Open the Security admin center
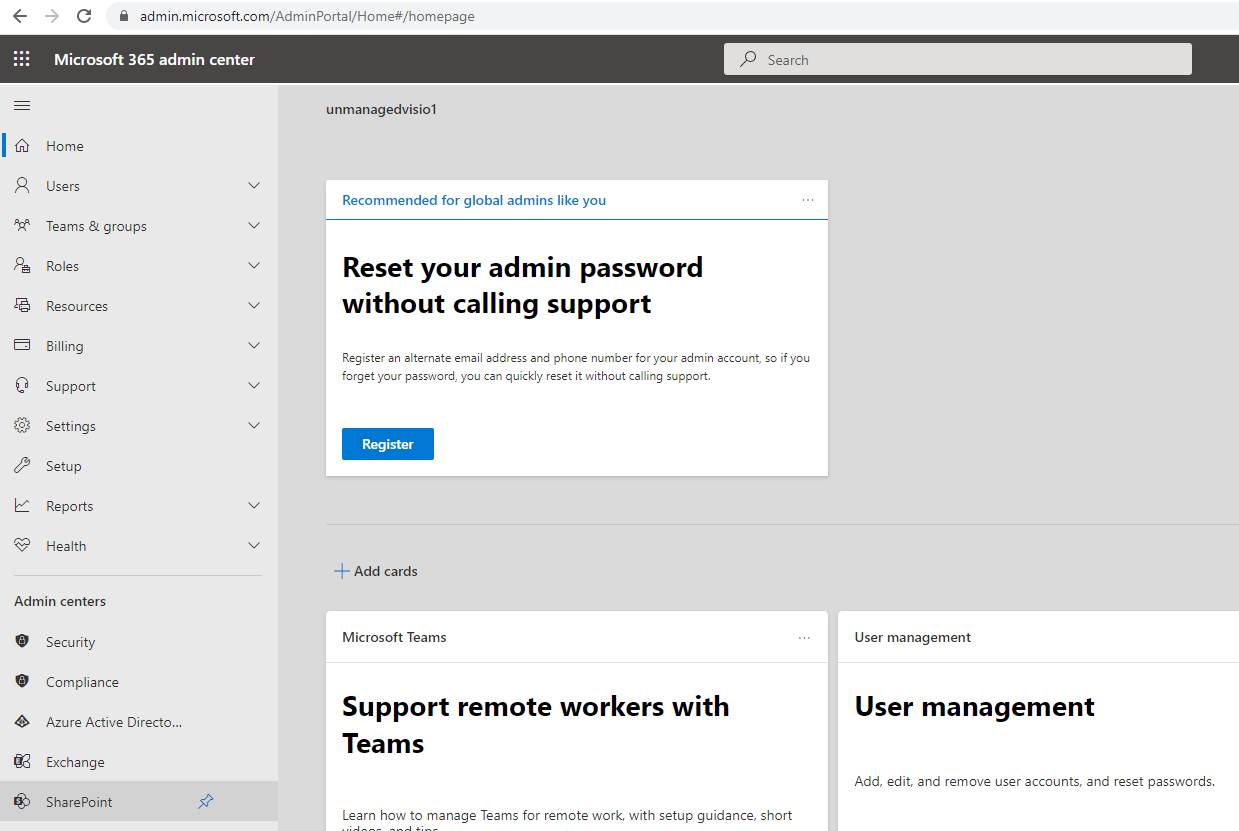1239x831 pixels. [x=139, y=642]
